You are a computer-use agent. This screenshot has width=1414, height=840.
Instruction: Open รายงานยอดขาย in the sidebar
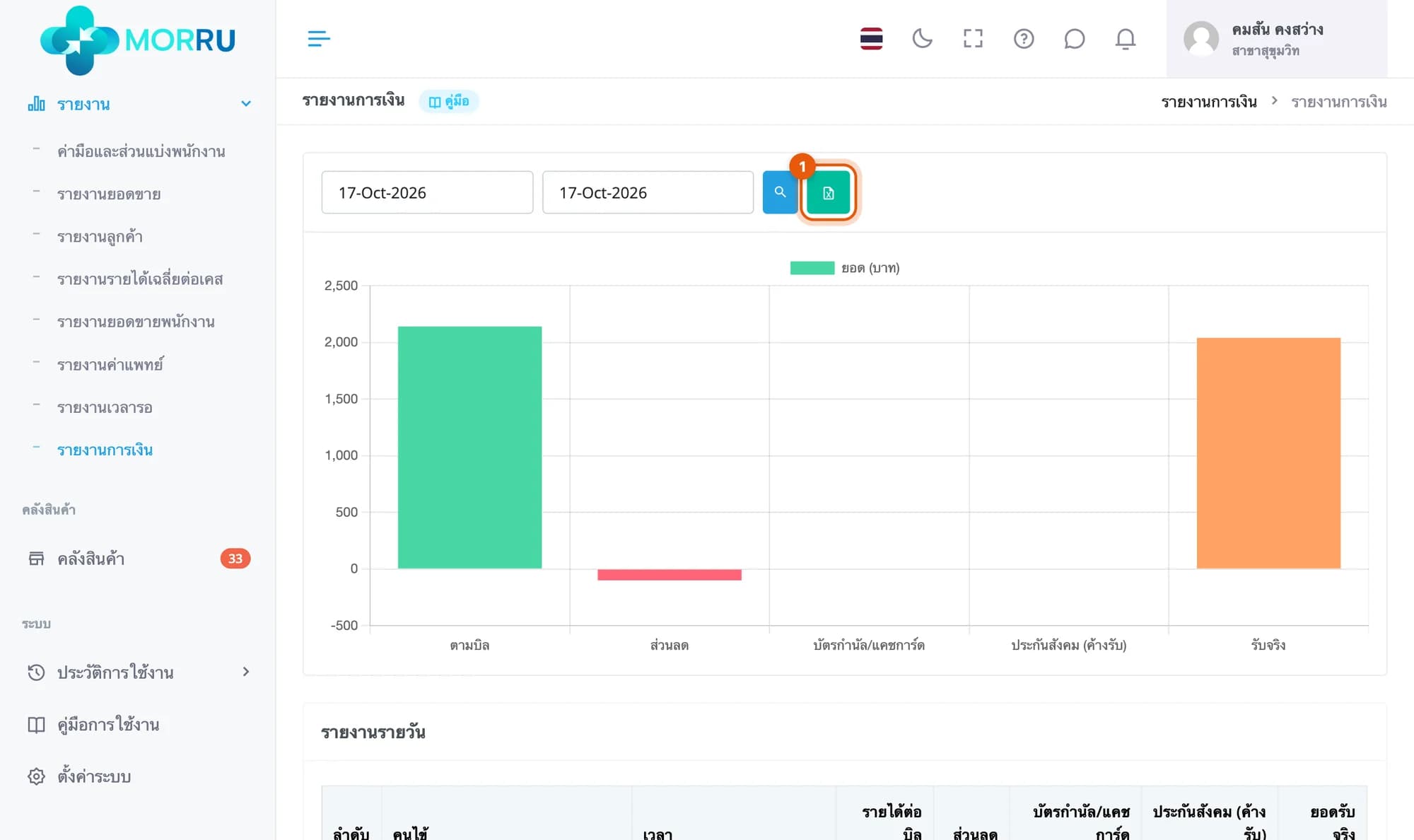click(x=109, y=194)
